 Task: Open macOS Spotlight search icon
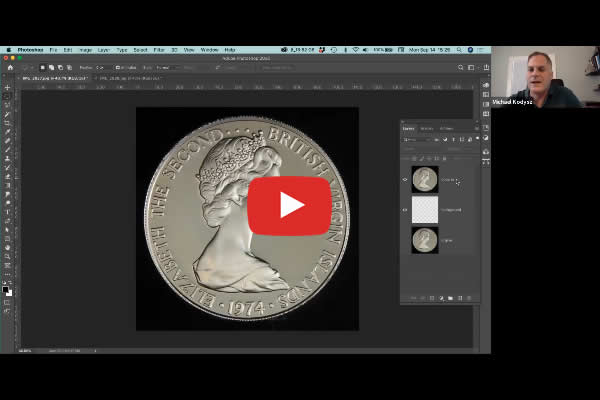click(459, 50)
